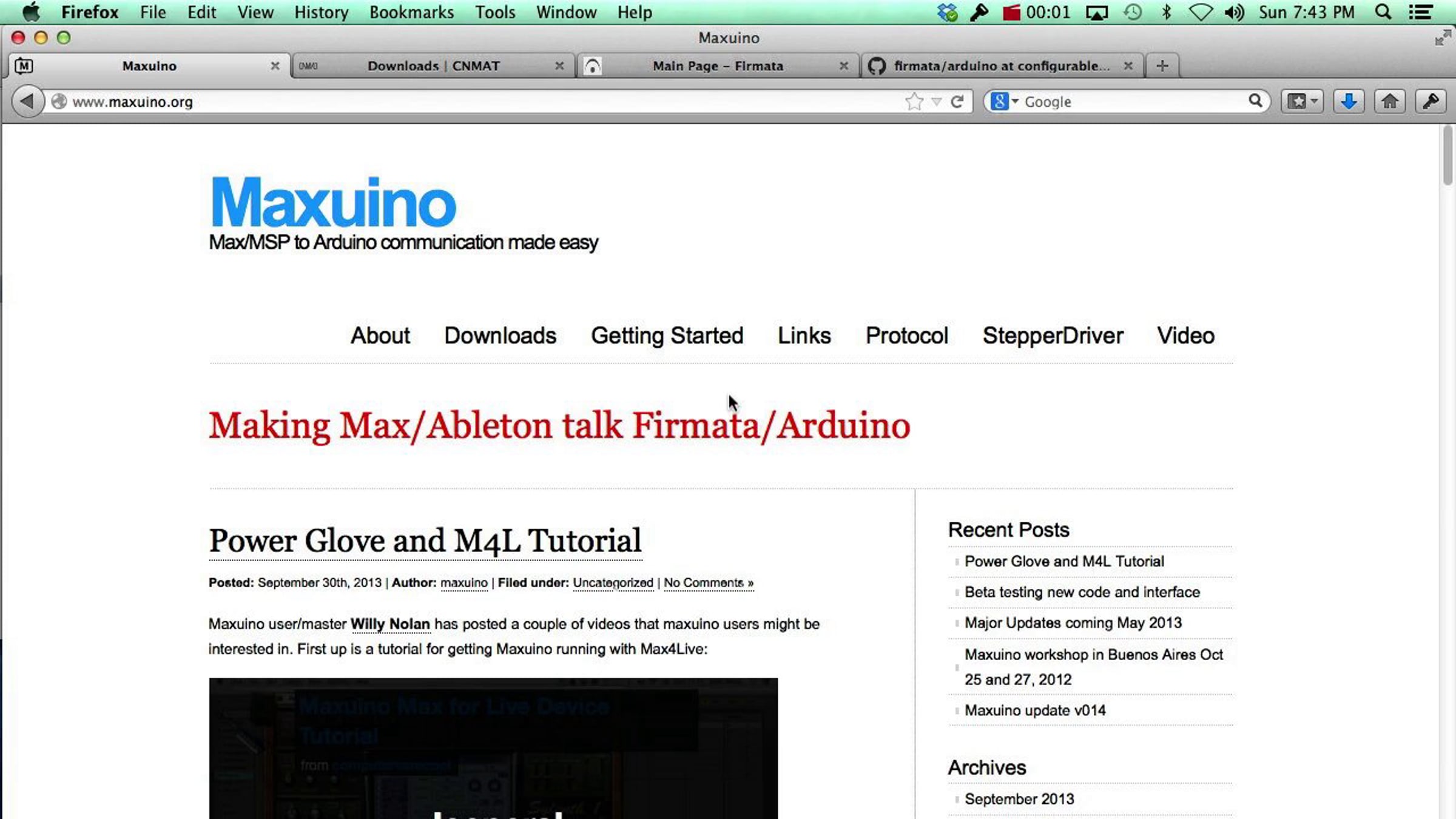This screenshot has height=819, width=1456.
Task: Reload the page with refresh icon
Action: tap(957, 101)
